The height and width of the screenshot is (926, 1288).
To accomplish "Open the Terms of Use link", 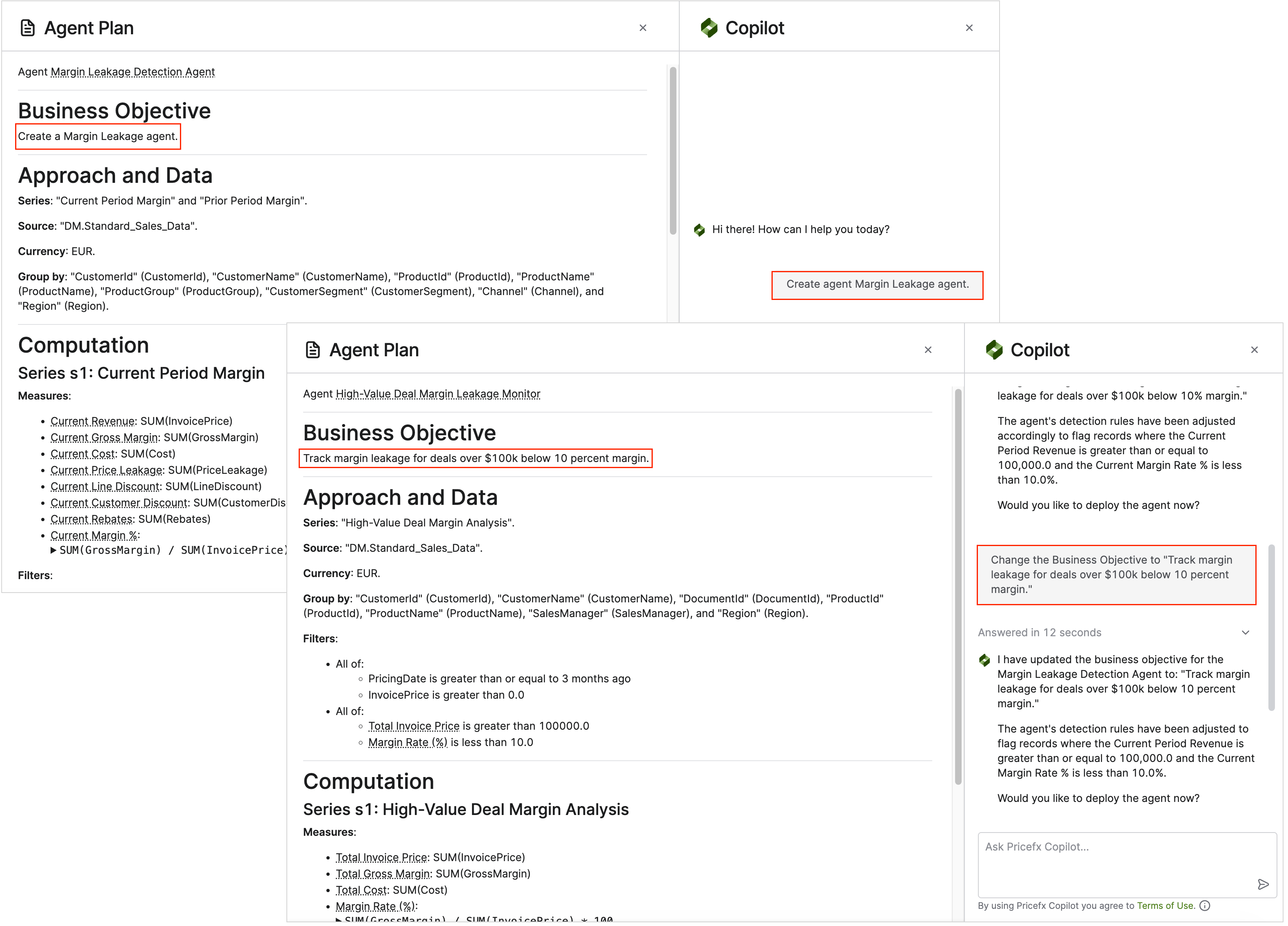I will pyautogui.click(x=1165, y=906).
